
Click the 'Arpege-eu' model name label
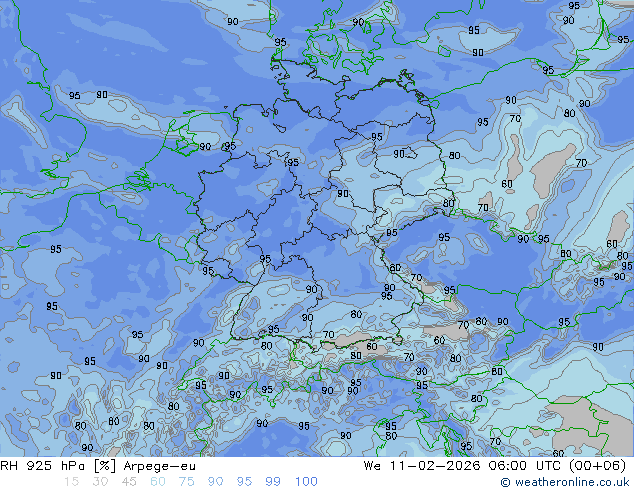pos(160,466)
